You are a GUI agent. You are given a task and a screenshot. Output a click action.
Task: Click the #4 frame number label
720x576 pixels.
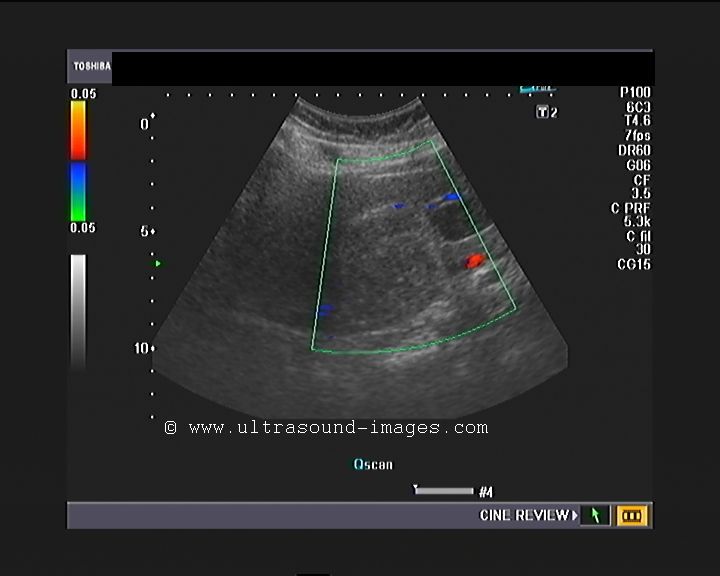[x=486, y=492]
